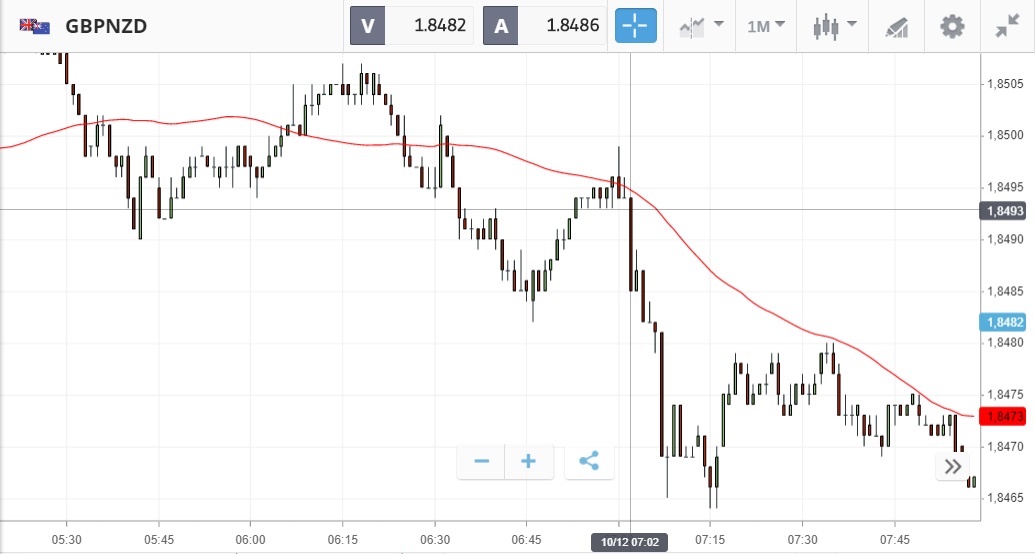Collapse the chart with shrink arrows icon

pos(1007,26)
